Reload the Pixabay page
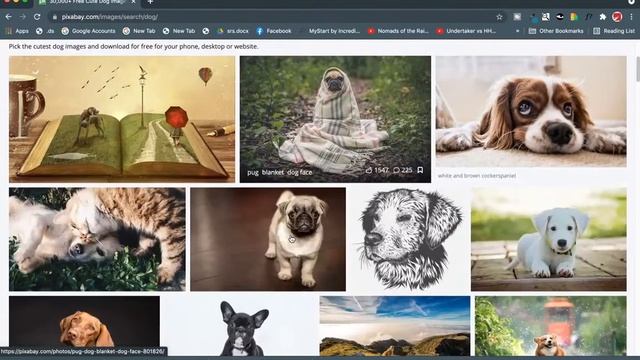The width and height of the screenshot is (640, 360). point(37,17)
